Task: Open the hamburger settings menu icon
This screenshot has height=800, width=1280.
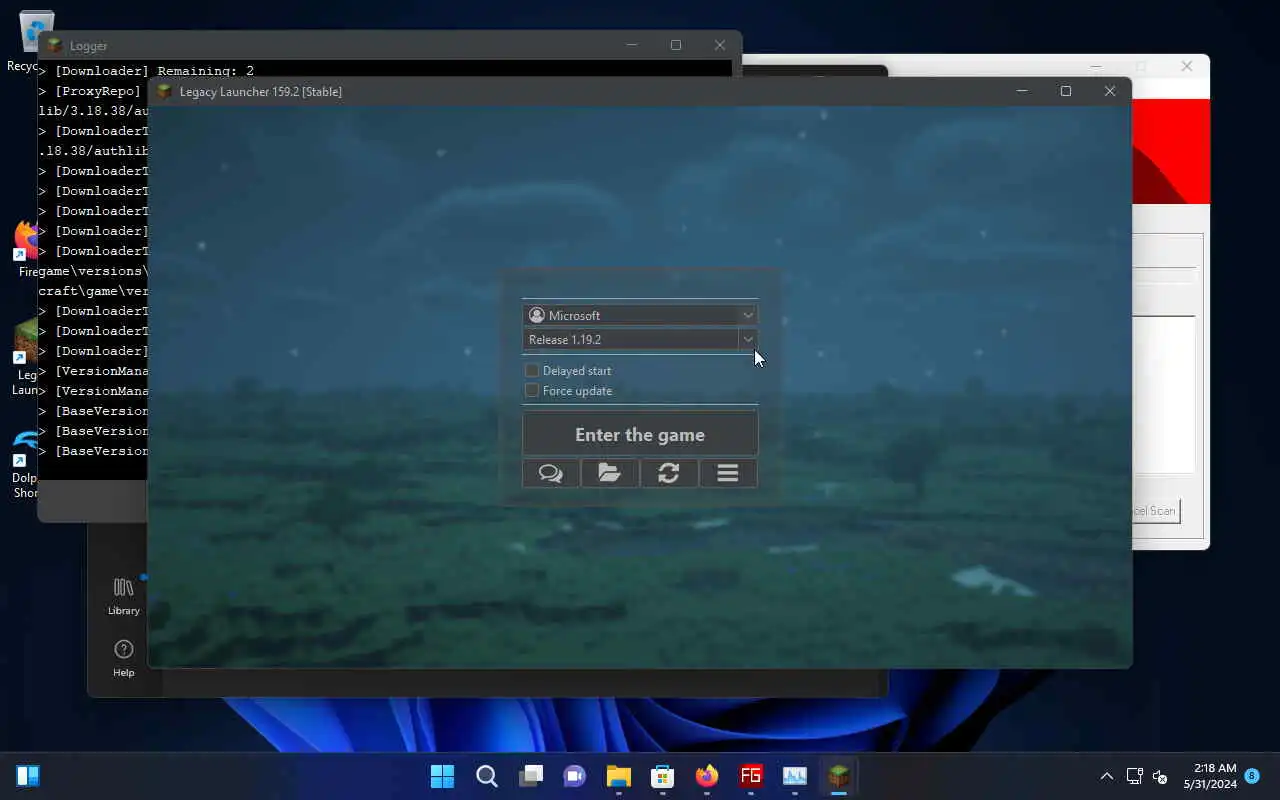Action: (x=728, y=473)
